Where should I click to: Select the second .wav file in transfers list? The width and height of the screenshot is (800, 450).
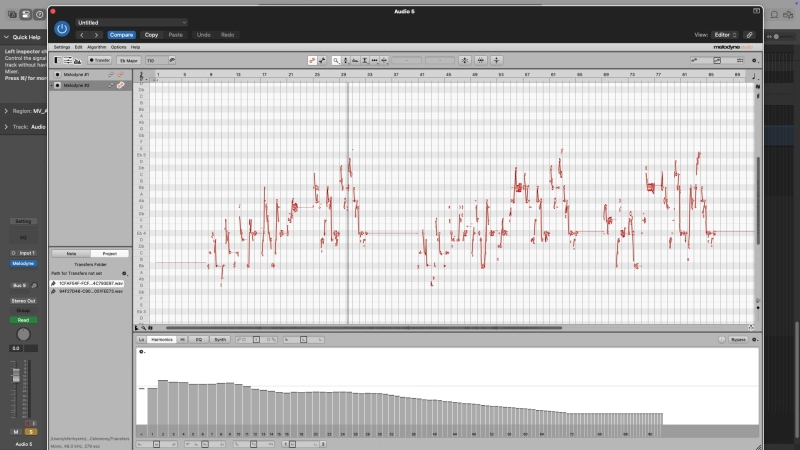tap(90, 291)
